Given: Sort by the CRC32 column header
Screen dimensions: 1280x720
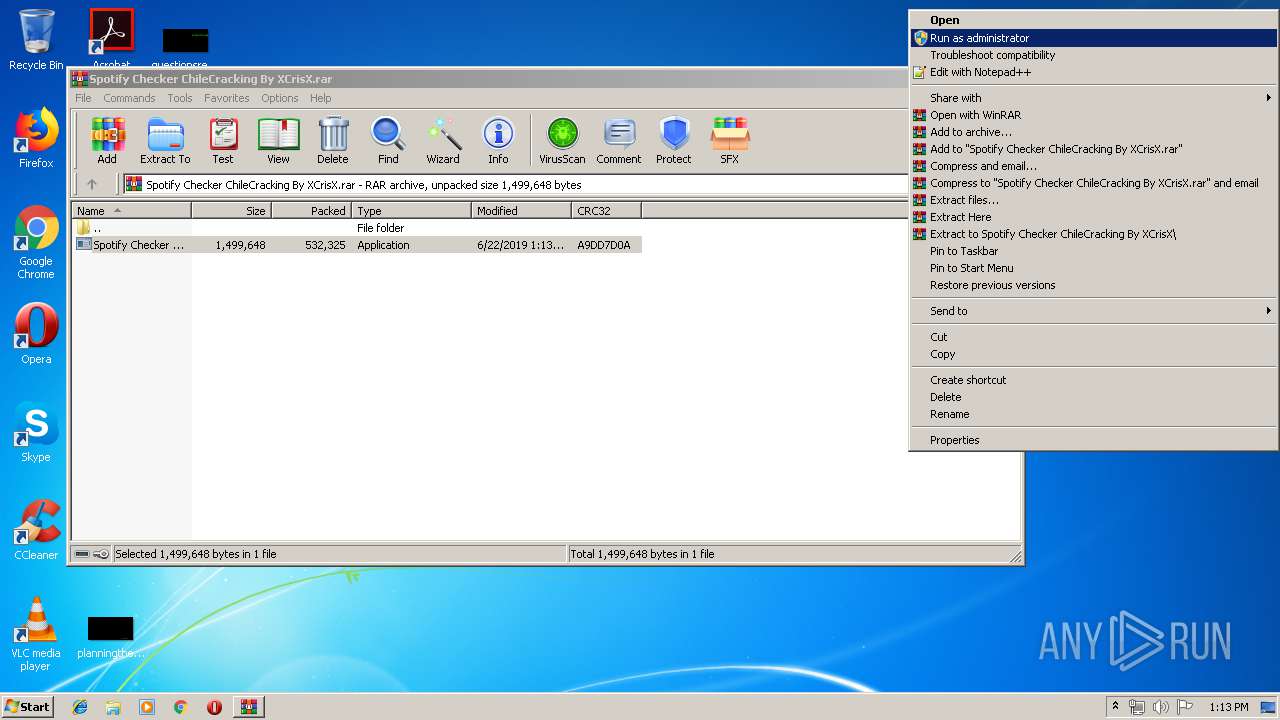Looking at the screenshot, I should [x=606, y=210].
